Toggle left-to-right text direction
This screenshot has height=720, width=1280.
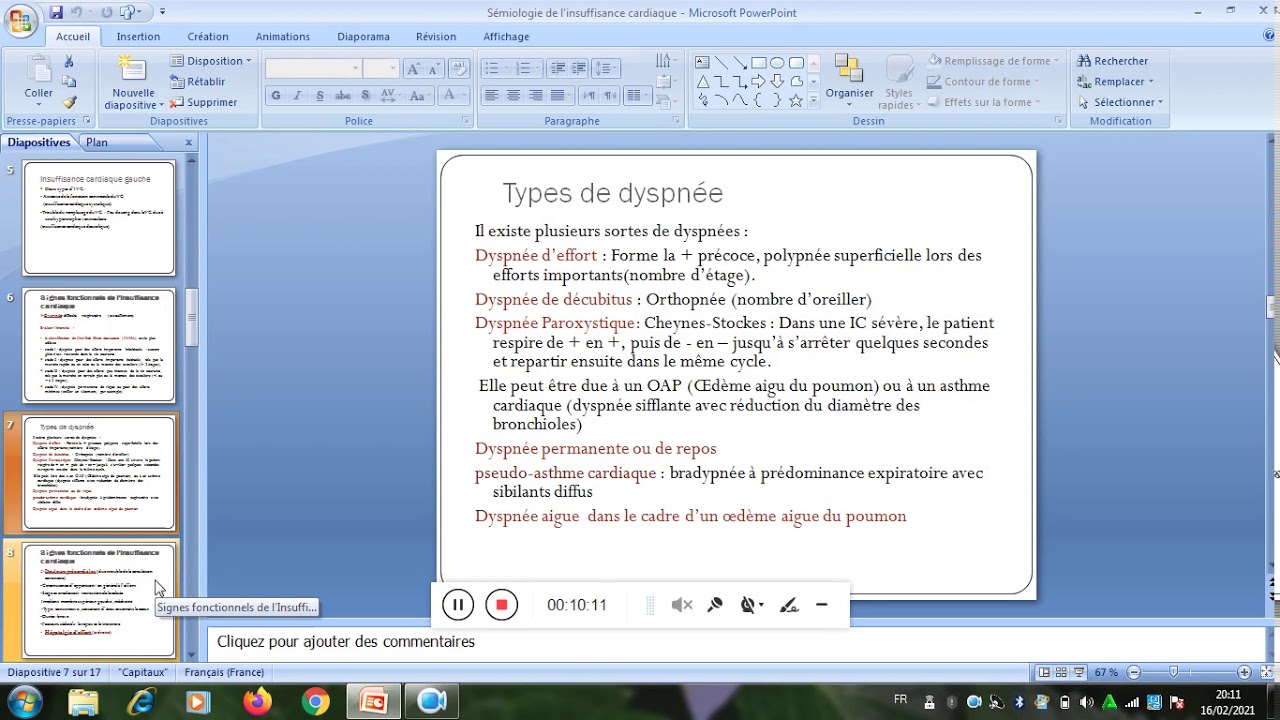[588, 96]
